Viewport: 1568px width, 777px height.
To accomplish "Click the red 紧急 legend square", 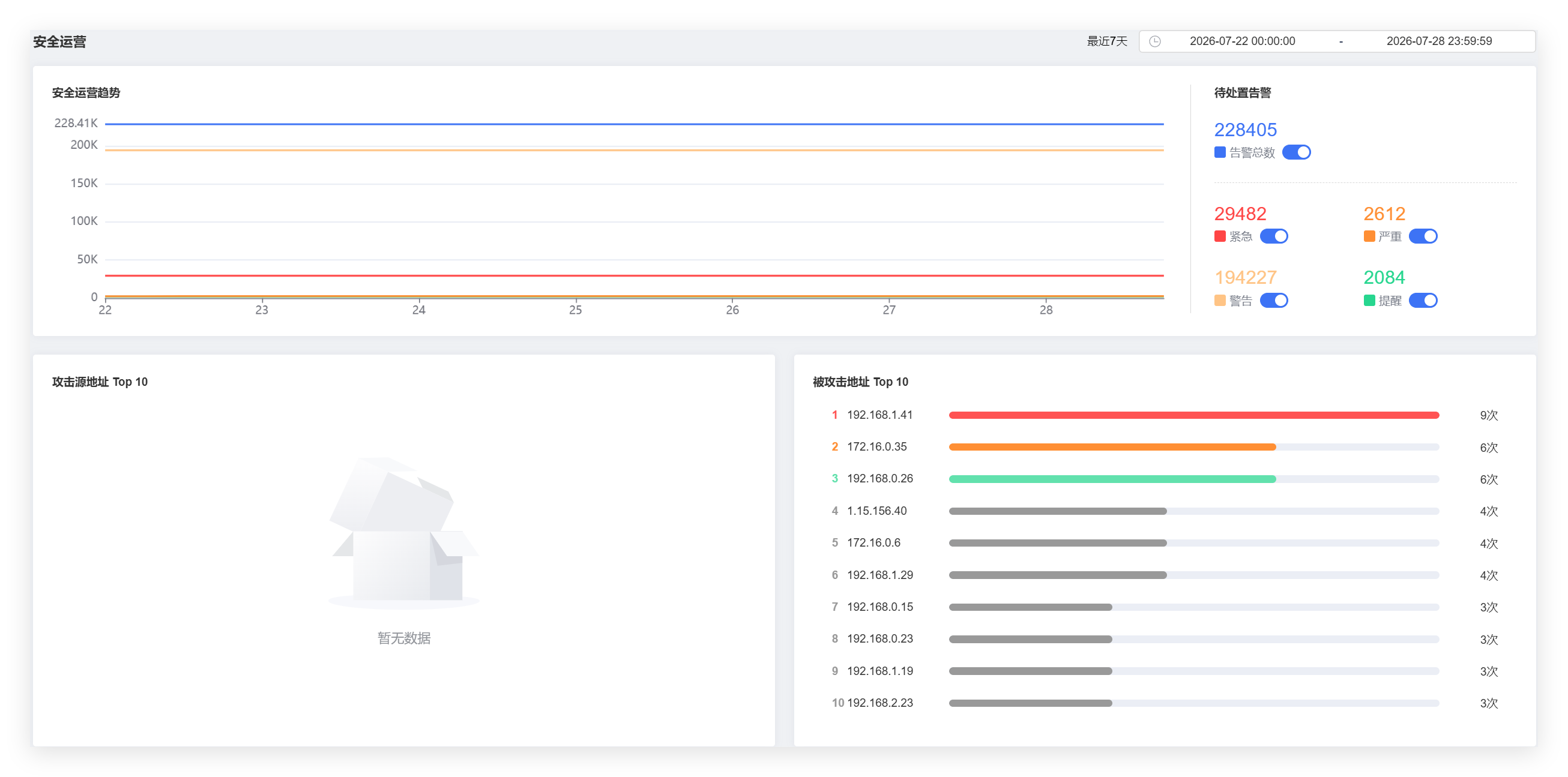I will (x=1219, y=236).
